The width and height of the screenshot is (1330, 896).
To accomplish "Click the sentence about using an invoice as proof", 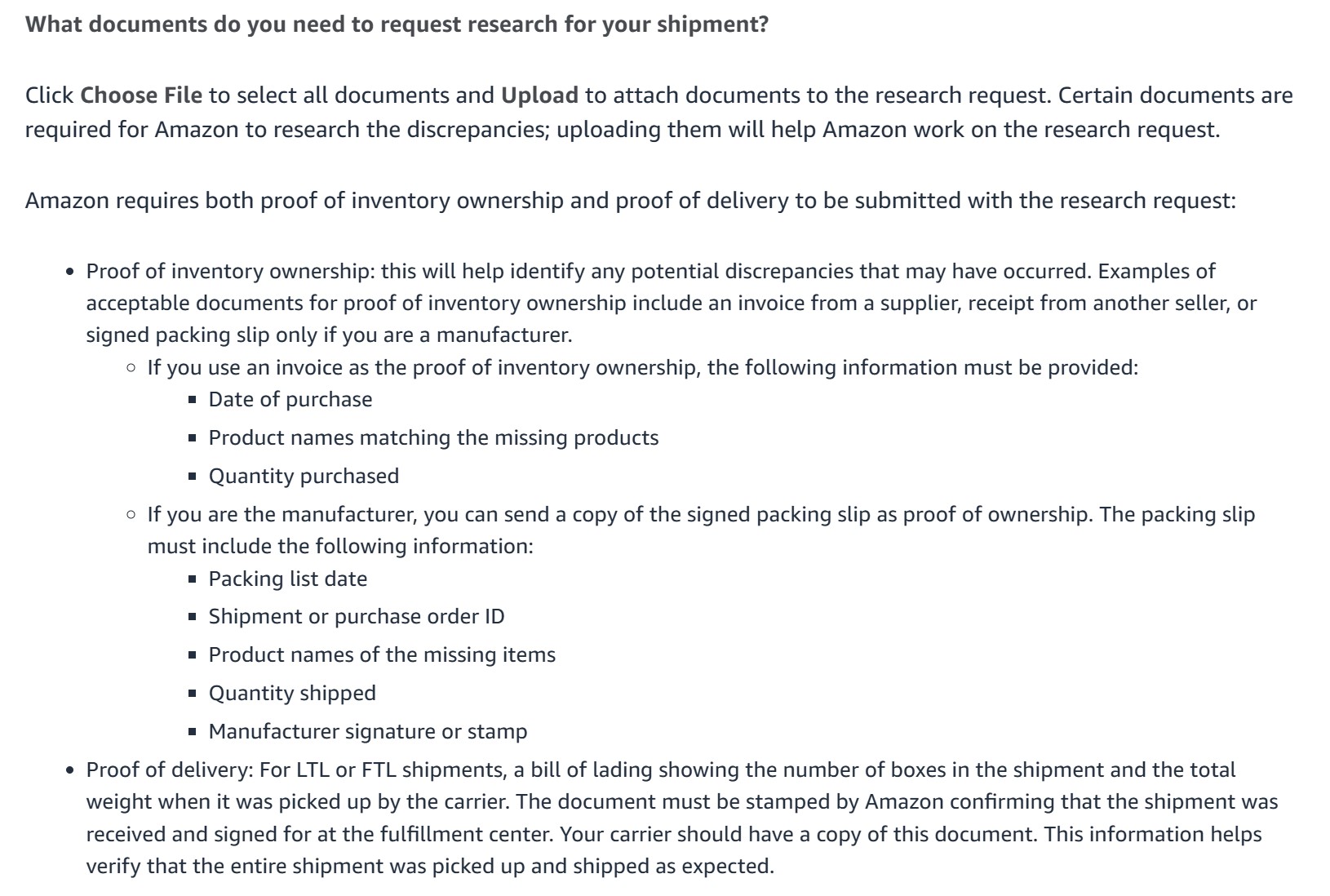I will coord(643,367).
